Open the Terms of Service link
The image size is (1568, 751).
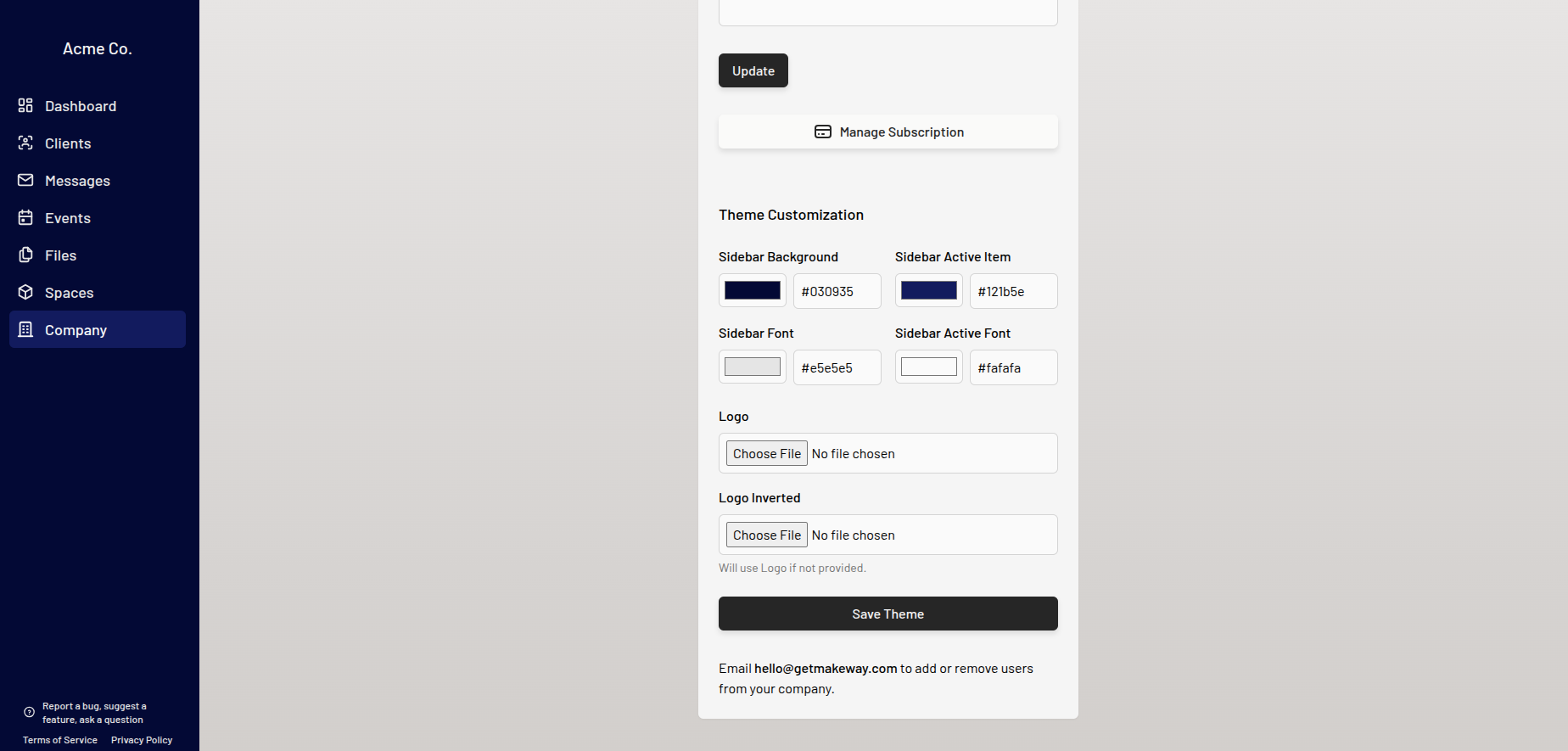(60, 740)
